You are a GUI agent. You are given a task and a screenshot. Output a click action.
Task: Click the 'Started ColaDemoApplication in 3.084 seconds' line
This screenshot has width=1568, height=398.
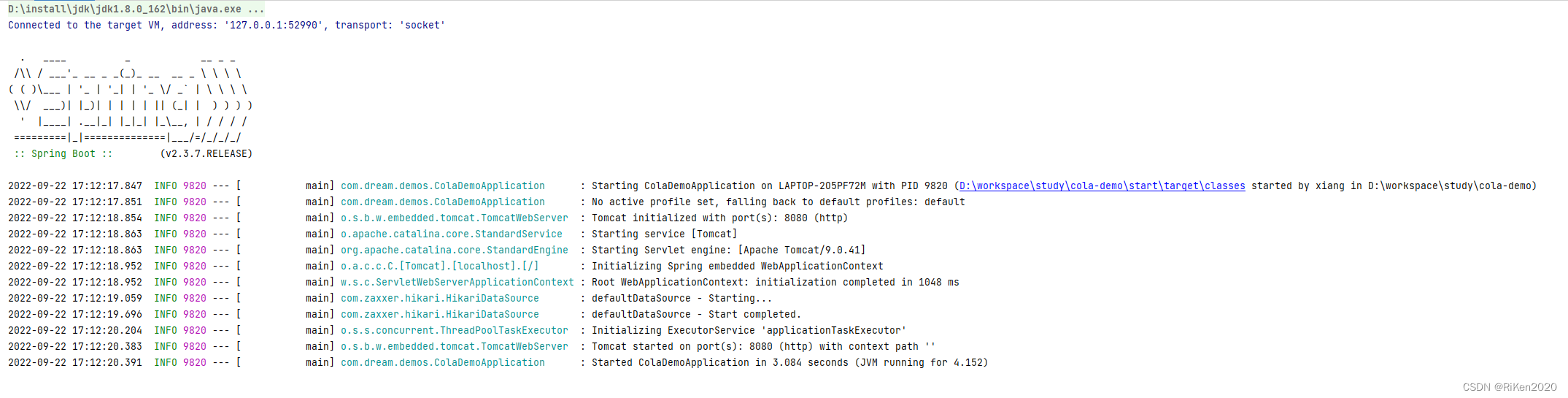789,363
